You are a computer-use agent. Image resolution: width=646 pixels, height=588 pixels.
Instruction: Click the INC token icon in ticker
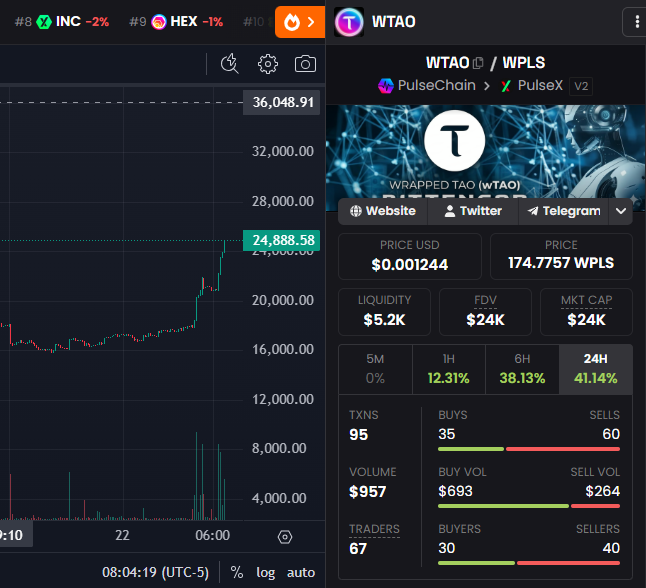point(44,22)
